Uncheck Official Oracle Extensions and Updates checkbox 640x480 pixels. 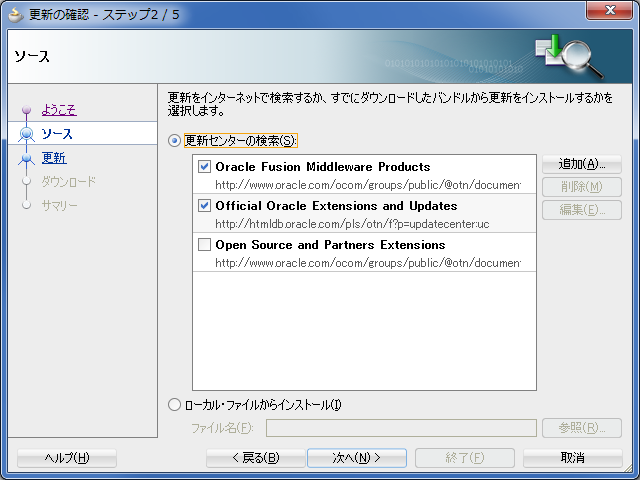click(x=204, y=205)
